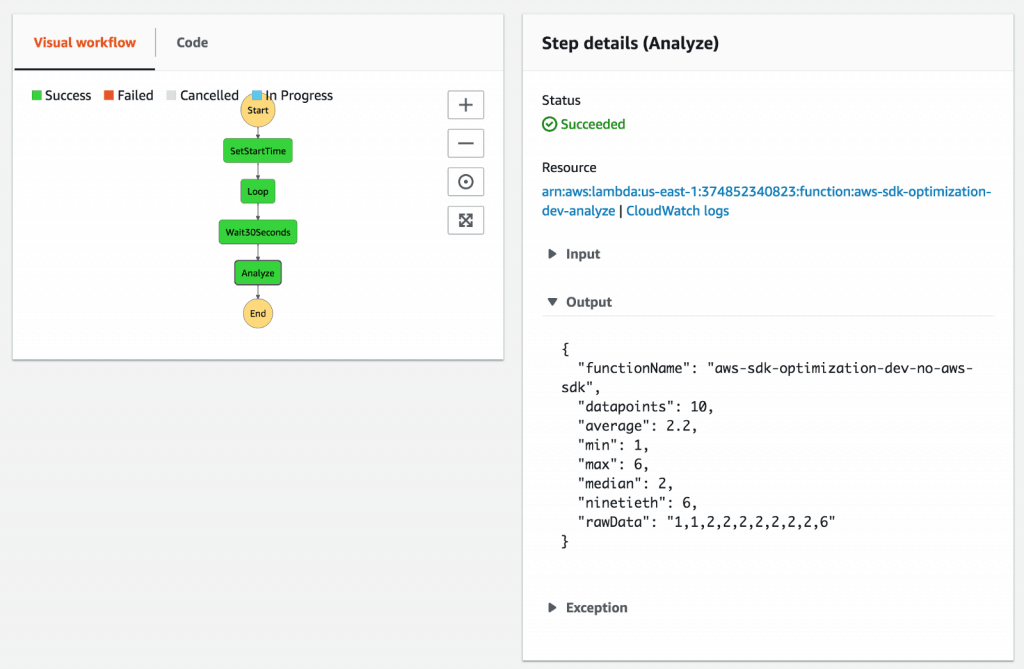Collapse the Output section

coord(578,302)
